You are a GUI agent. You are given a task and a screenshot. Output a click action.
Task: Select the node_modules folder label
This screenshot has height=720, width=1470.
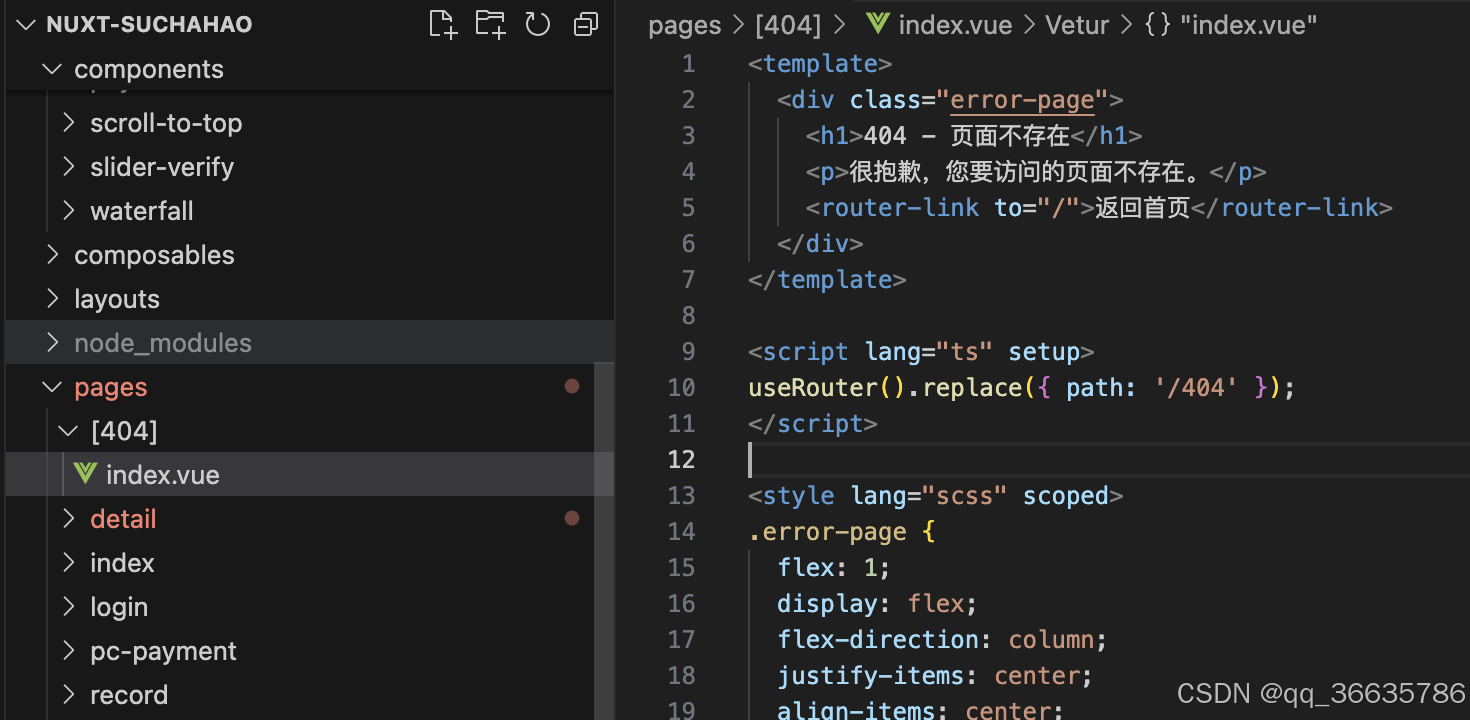tap(163, 343)
